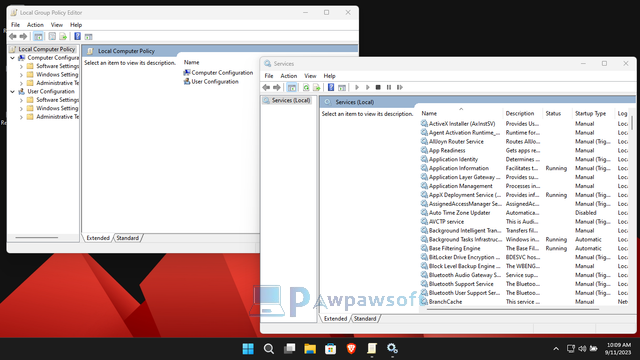
Task: Expand Software Settings under Computer Configuration
Action: (x=21, y=67)
